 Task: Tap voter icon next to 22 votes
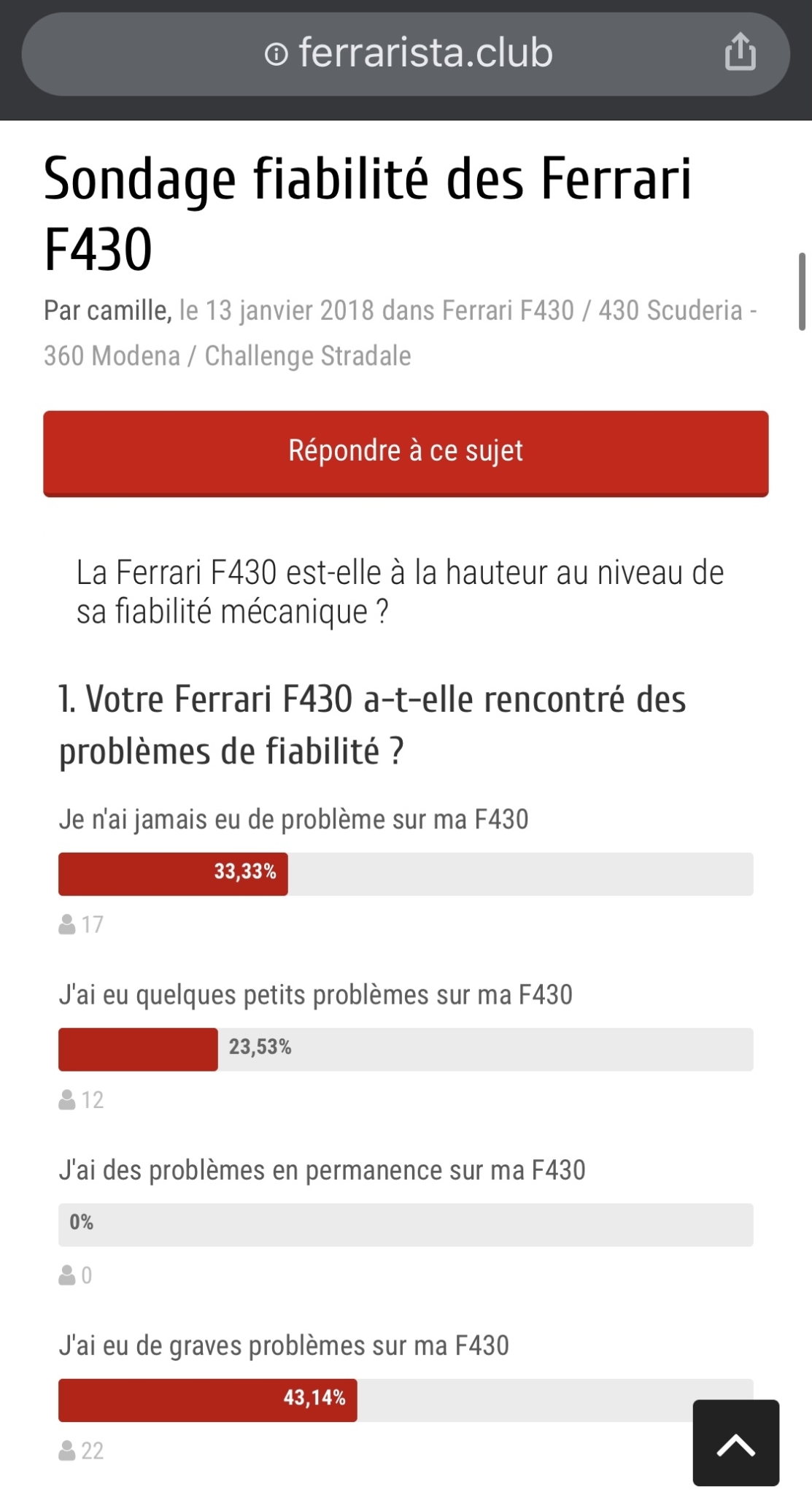[67, 1450]
